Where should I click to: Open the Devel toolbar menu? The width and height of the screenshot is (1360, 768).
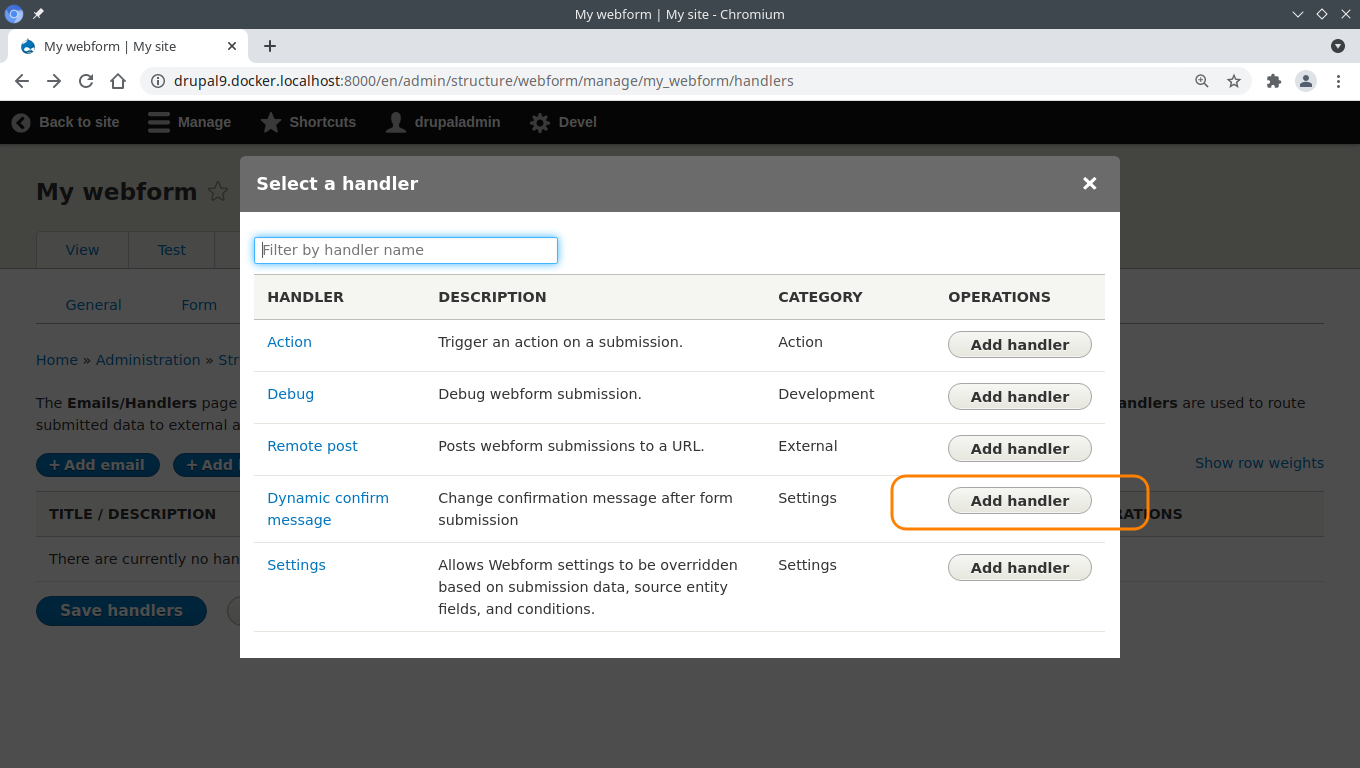[563, 122]
